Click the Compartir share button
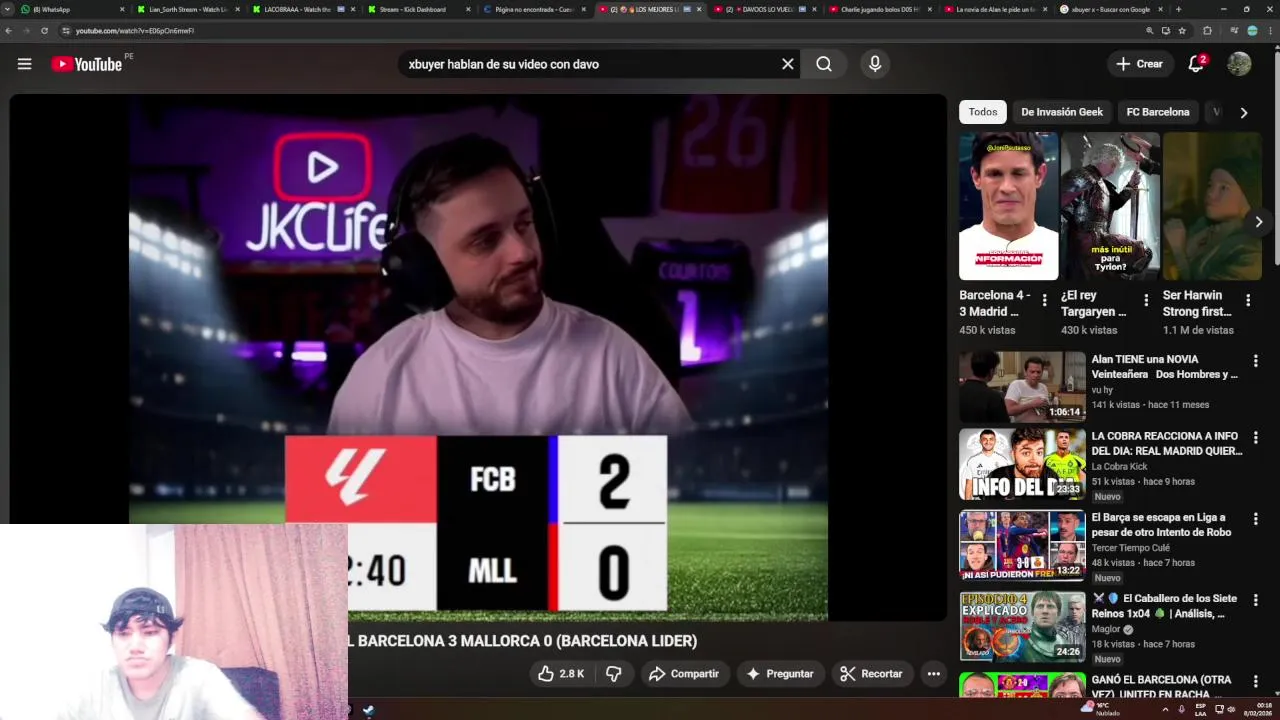This screenshot has width=1280, height=720. [684, 674]
